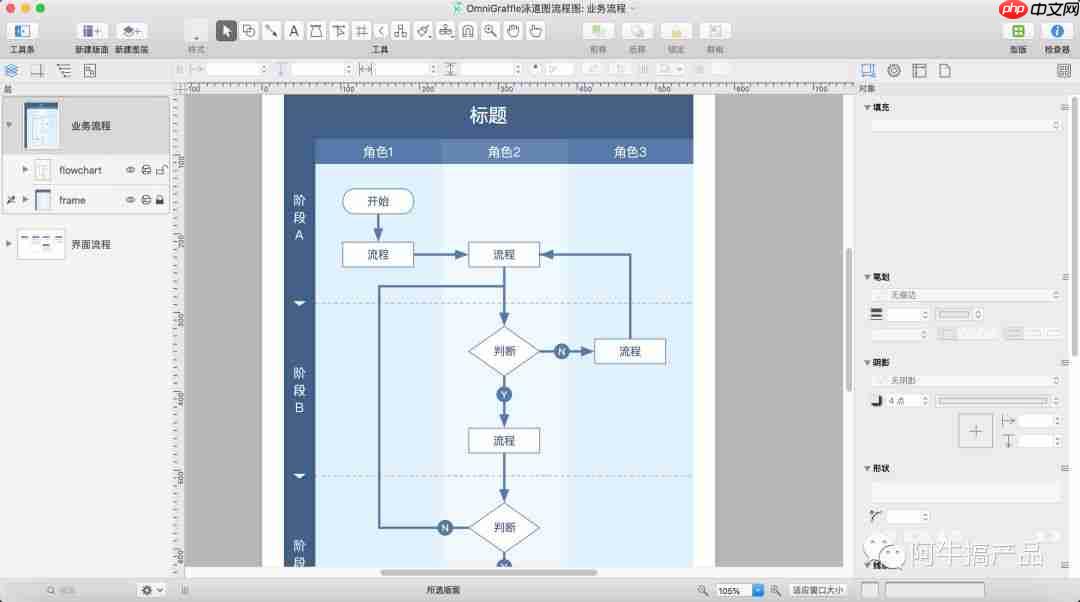The height and width of the screenshot is (602, 1080).
Task: Select the 界面流程 canvas thumbnail
Action: [x=41, y=245]
